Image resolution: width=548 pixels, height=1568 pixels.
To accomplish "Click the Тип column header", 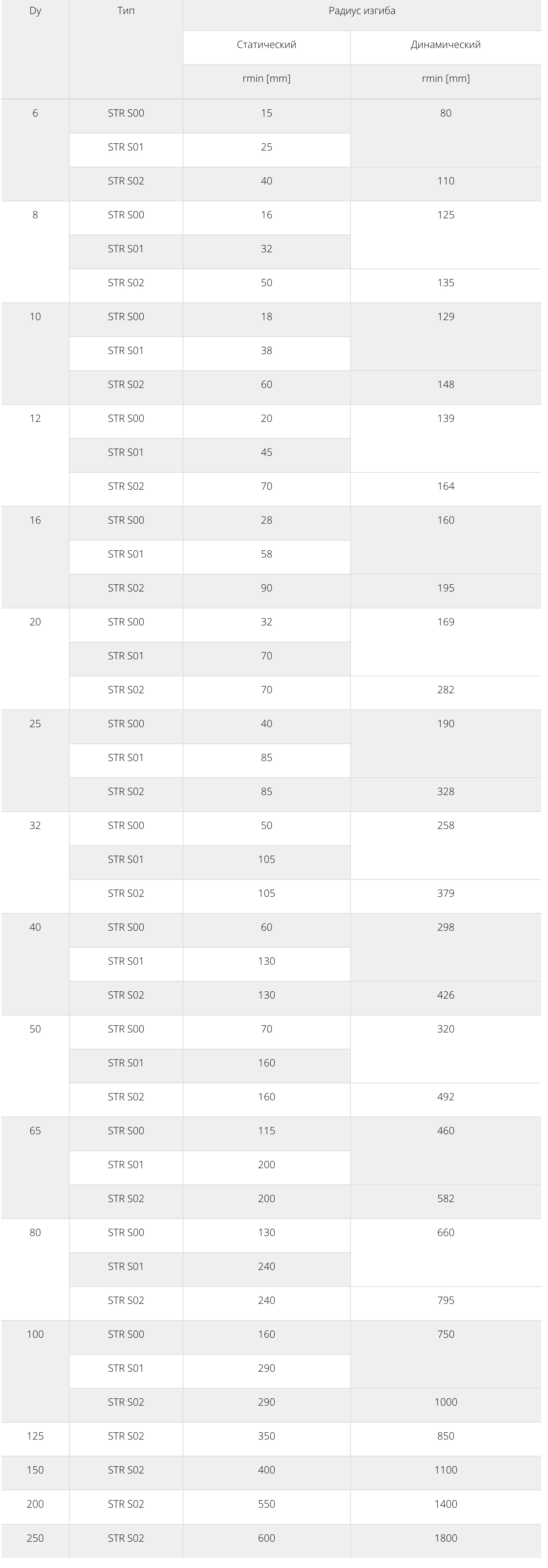I will pos(126,11).
